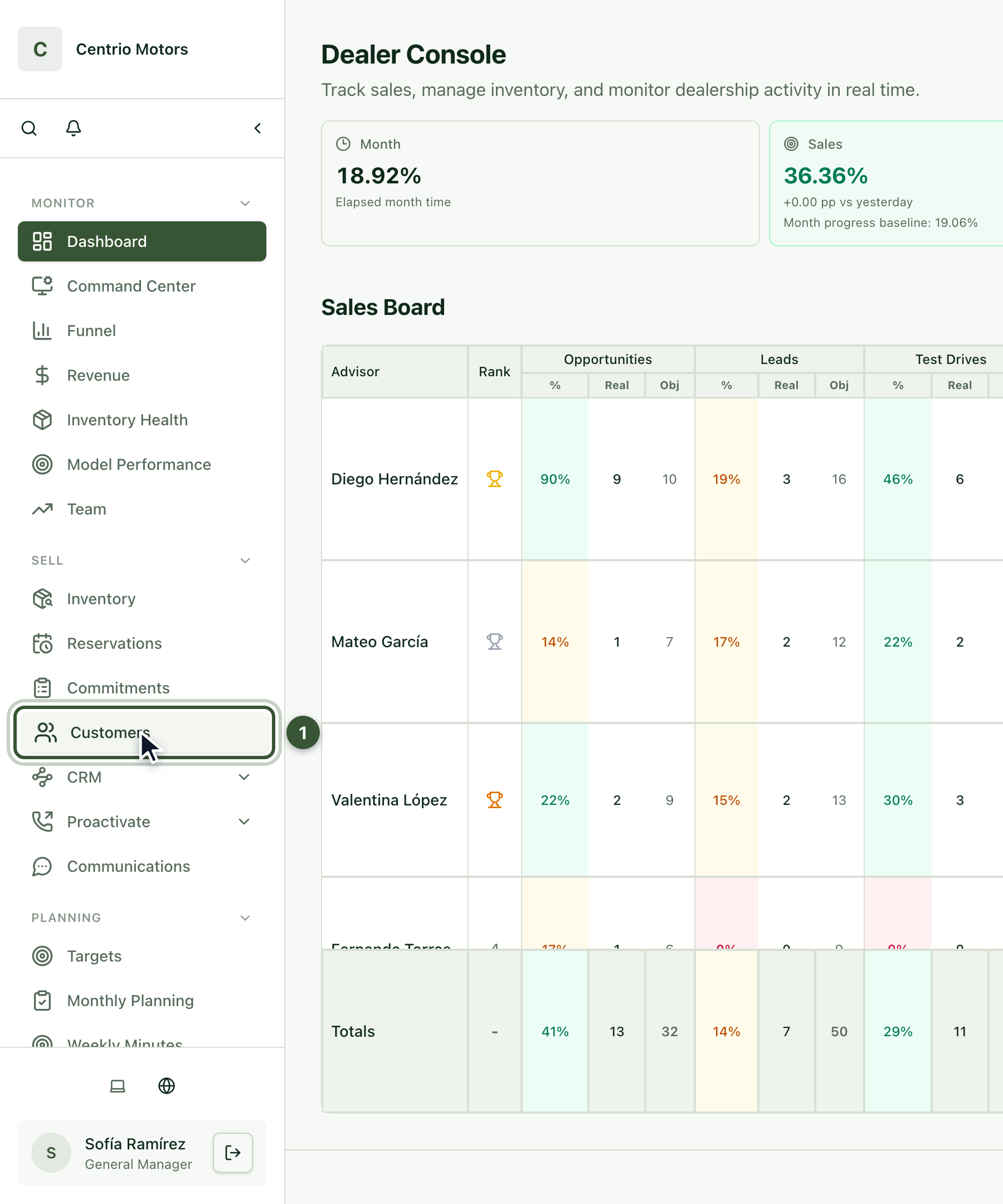Click the laptop theme icon
This screenshot has width=1003, height=1204.
118,1086
